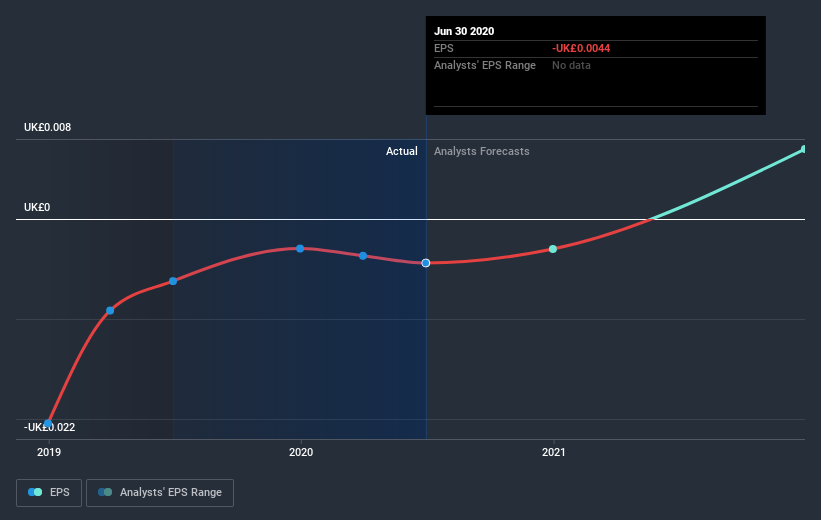Click the Jun 30 2020 tooltip date
The height and width of the screenshot is (520, 821).
tap(464, 31)
